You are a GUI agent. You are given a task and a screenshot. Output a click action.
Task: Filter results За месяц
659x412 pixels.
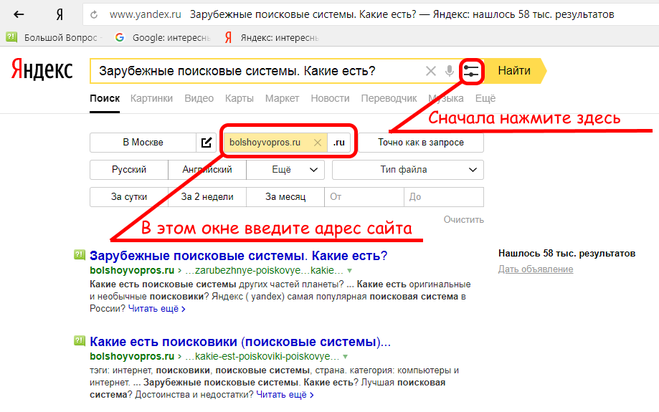[285, 197]
